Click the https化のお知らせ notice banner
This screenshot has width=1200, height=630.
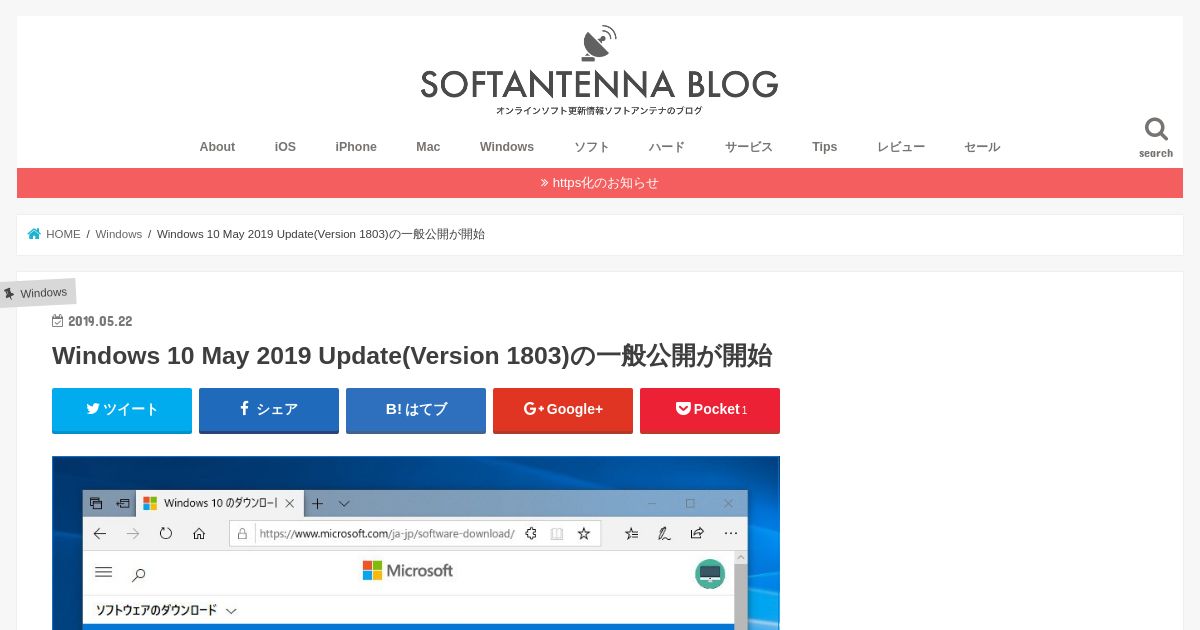[600, 183]
